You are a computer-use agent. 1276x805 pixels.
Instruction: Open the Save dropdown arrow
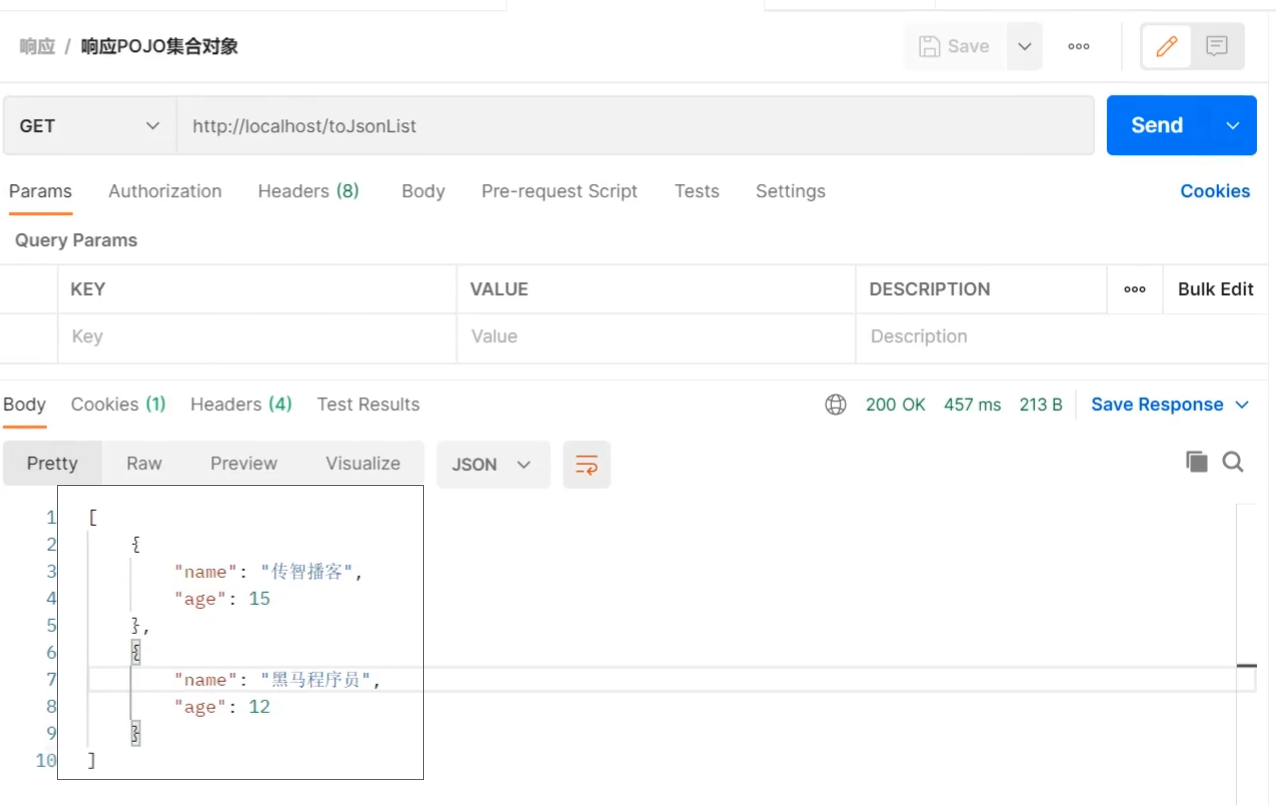pyautogui.click(x=1024, y=46)
